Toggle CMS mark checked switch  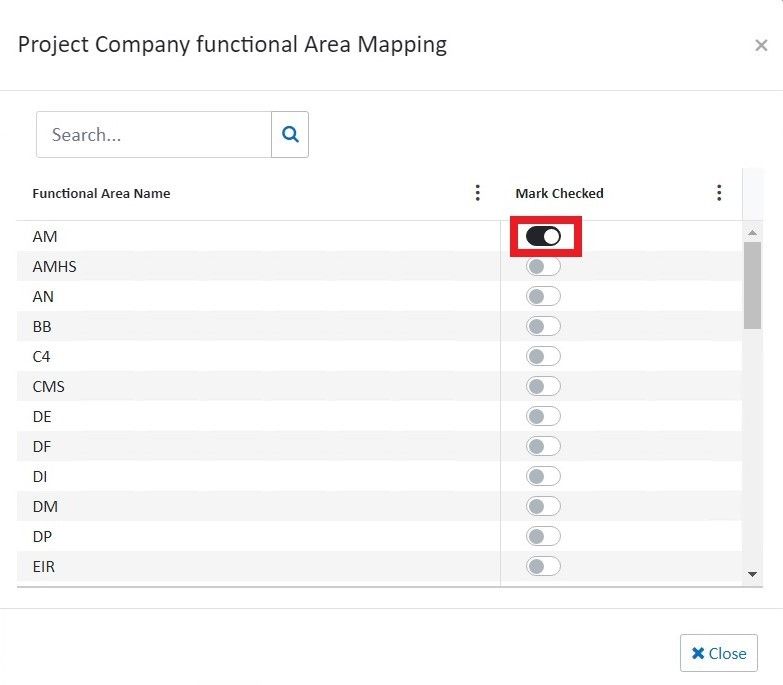click(x=544, y=387)
